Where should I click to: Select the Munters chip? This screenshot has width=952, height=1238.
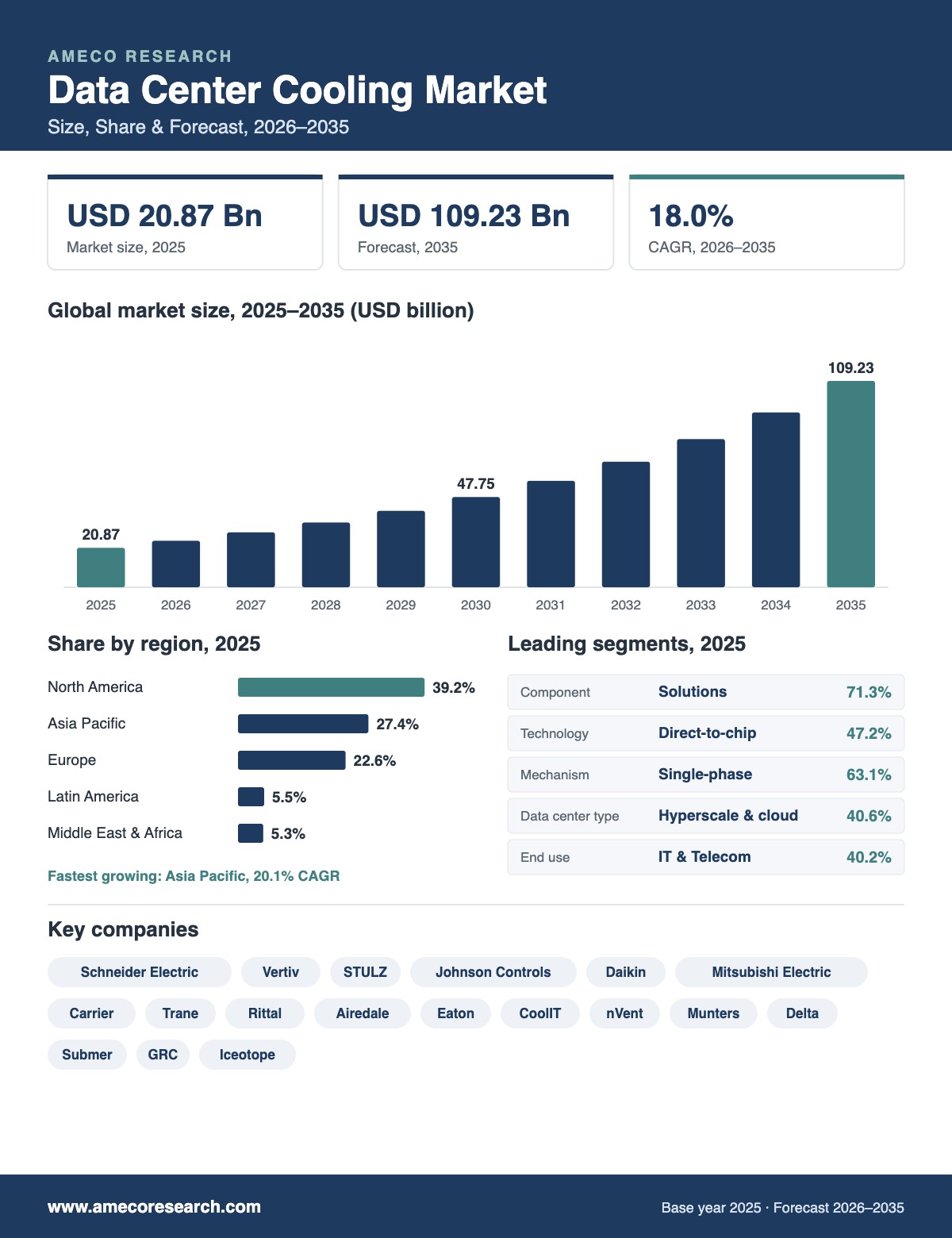click(713, 1013)
